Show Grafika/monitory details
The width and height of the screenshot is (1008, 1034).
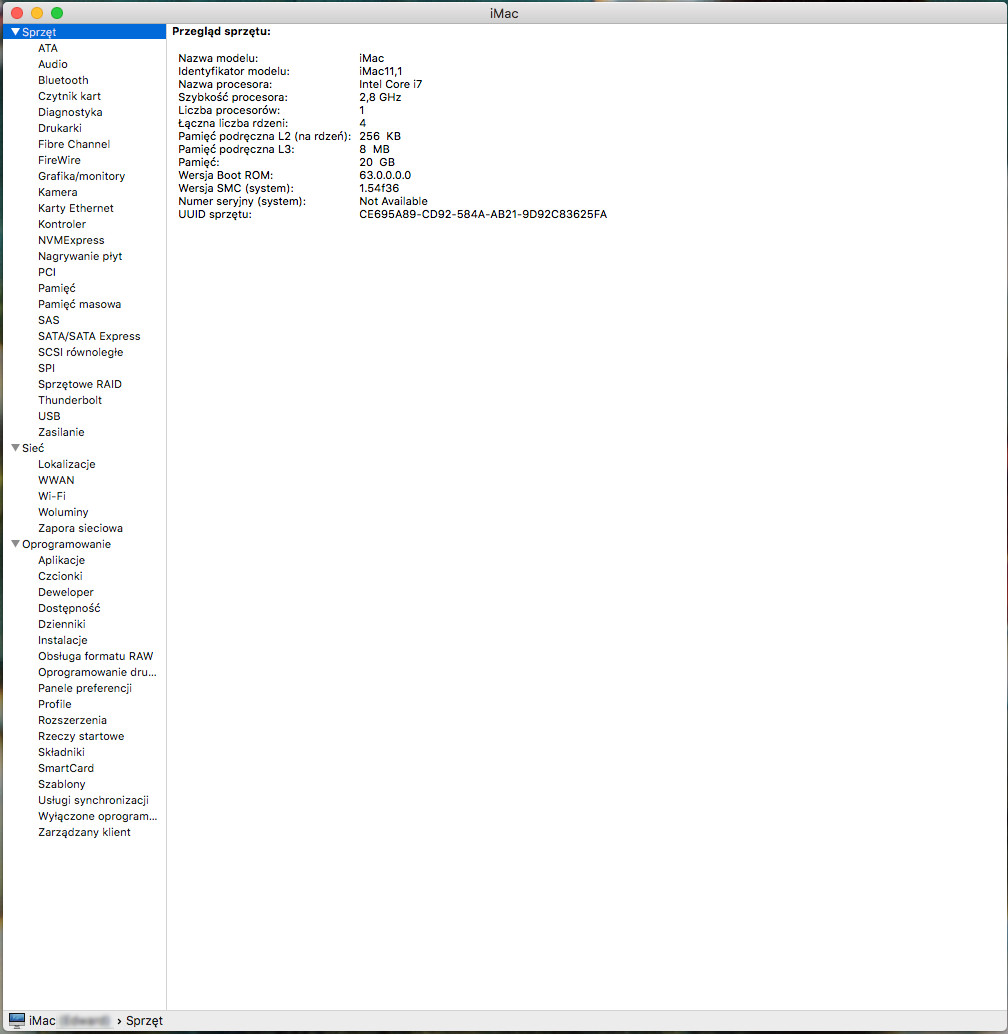[82, 176]
